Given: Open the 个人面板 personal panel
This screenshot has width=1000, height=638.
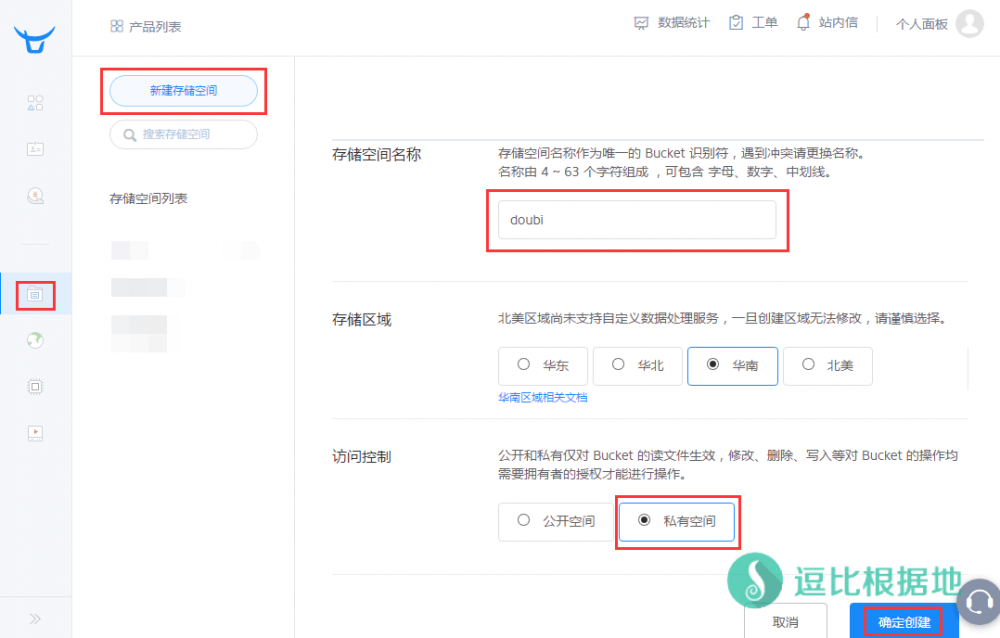Looking at the screenshot, I should point(921,24).
